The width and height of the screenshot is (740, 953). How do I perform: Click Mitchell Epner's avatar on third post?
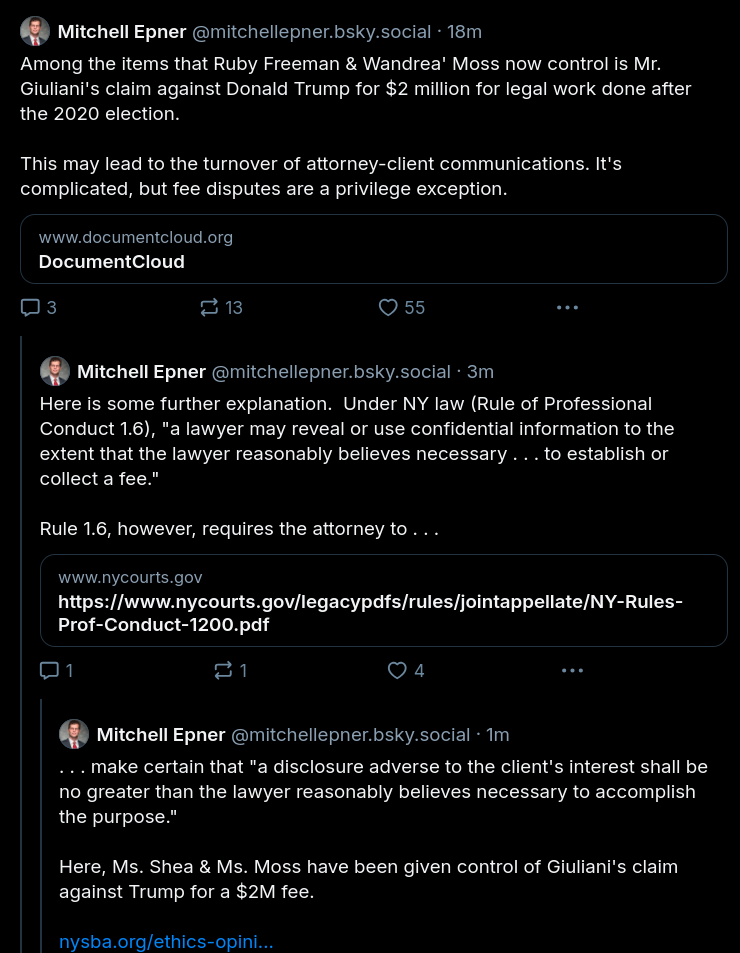[x=74, y=734]
